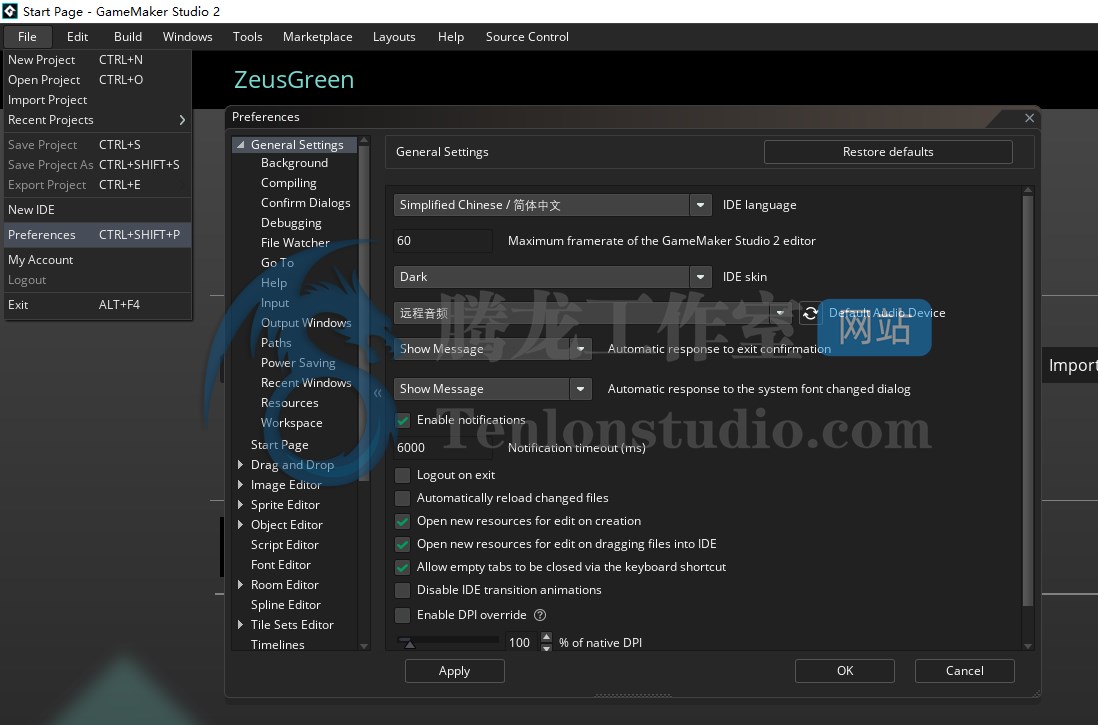Click the maximum framerate input field

(x=443, y=241)
